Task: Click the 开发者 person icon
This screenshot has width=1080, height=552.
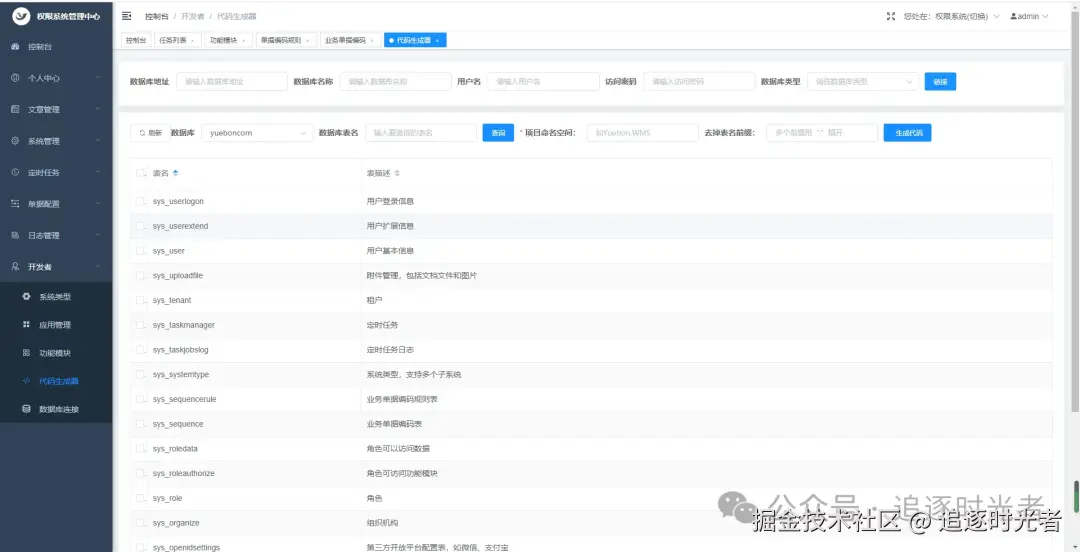Action: (x=15, y=266)
